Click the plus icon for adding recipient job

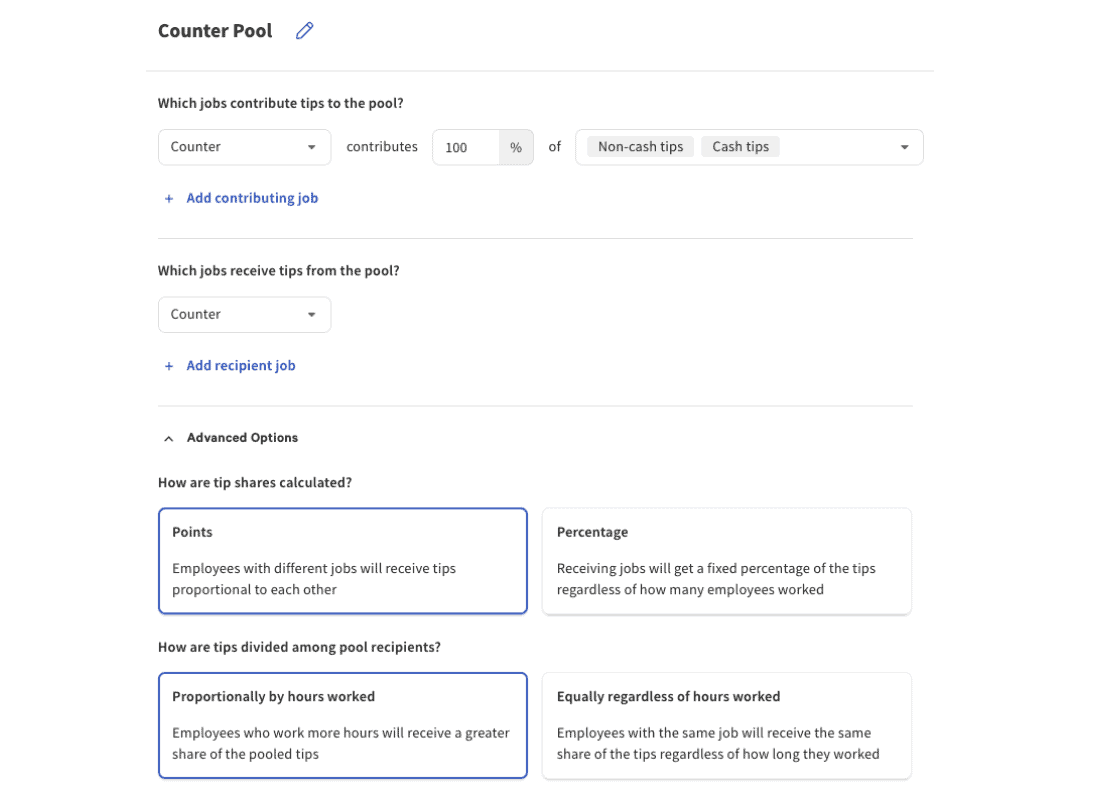tap(169, 366)
